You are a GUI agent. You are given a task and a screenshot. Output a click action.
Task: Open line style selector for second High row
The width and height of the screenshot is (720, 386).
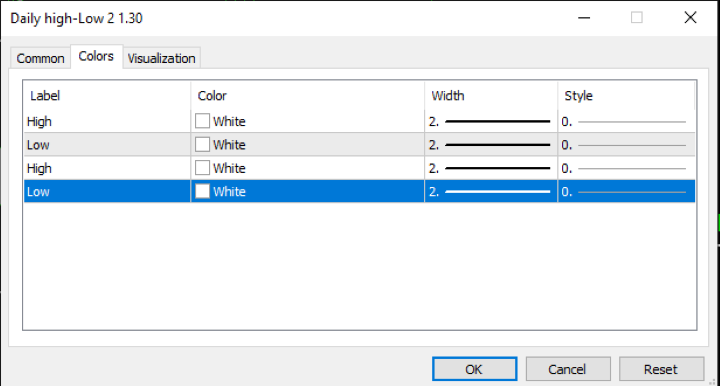click(x=626, y=168)
